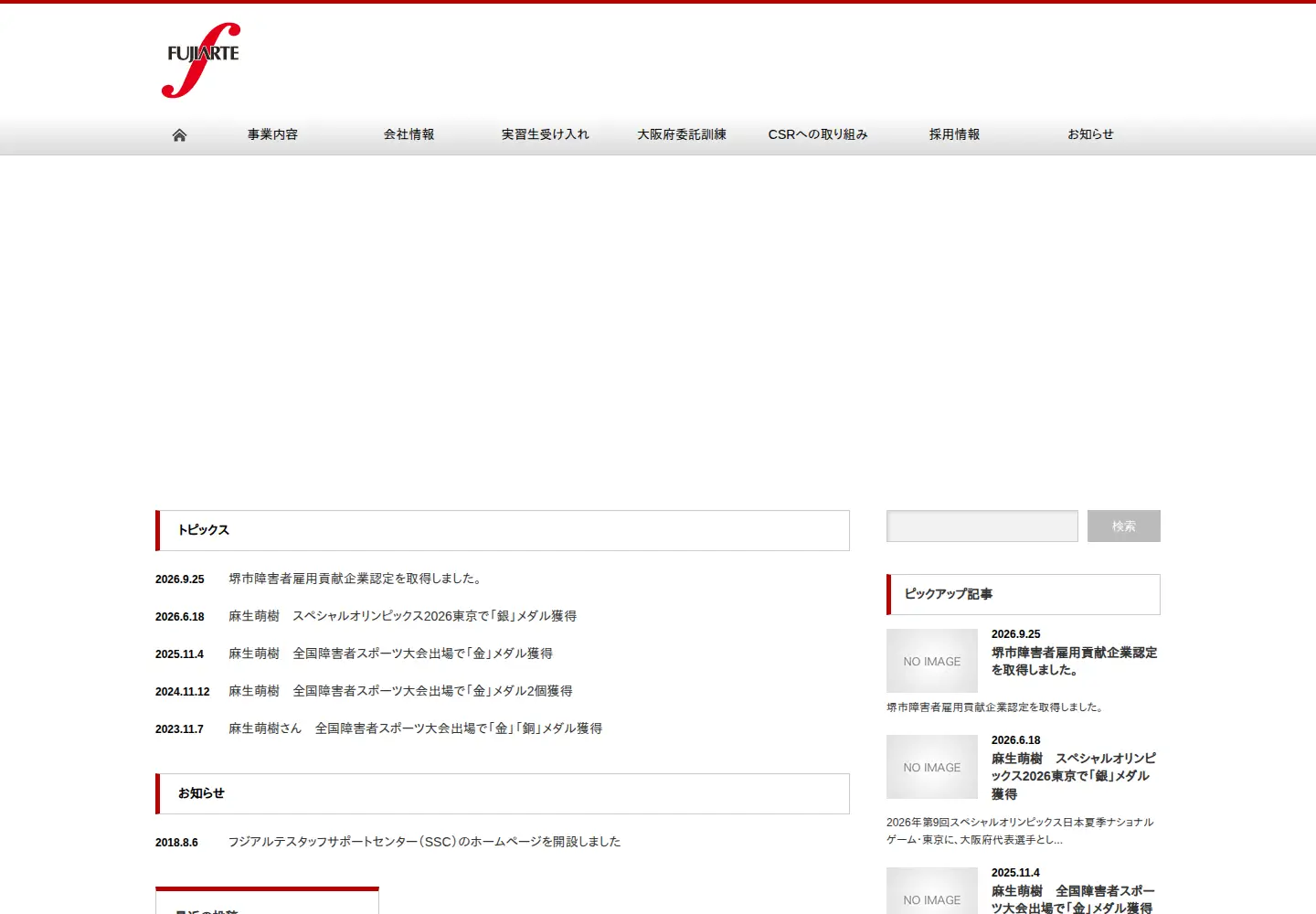Click the date 2026.9.25 in the topics list
The width and height of the screenshot is (1316, 914).
(x=180, y=579)
